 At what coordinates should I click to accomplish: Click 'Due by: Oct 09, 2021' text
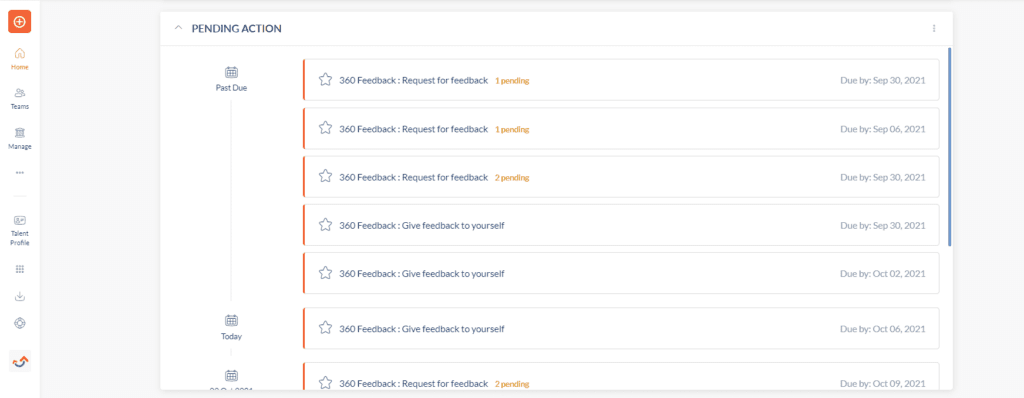pos(882,383)
